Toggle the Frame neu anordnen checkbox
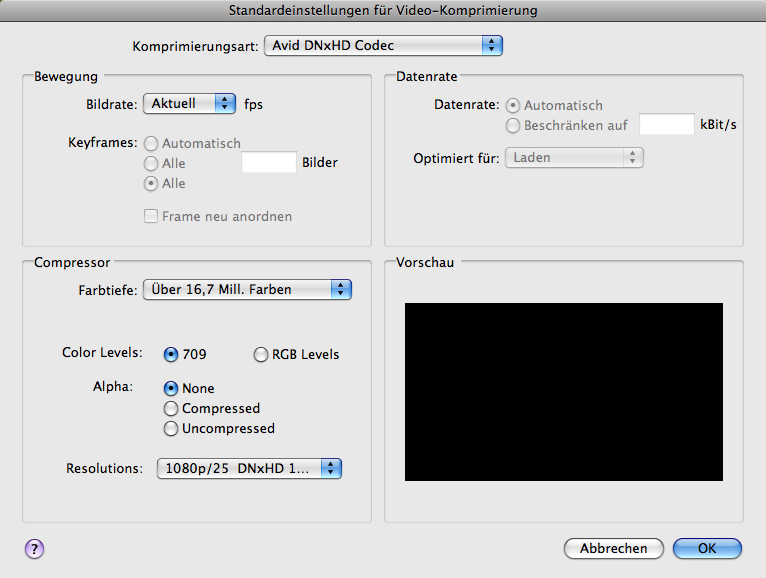Screen dimensions: 766x578 point(152,216)
